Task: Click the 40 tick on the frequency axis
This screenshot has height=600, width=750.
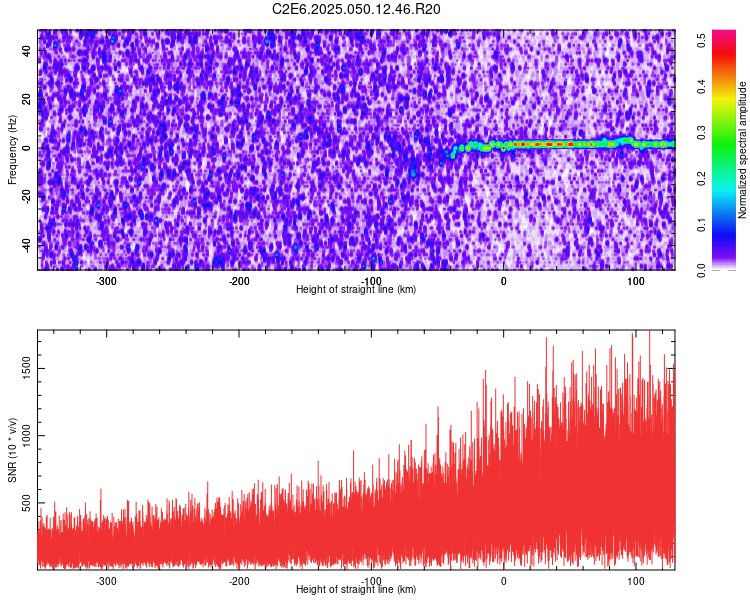Action: tap(27, 51)
